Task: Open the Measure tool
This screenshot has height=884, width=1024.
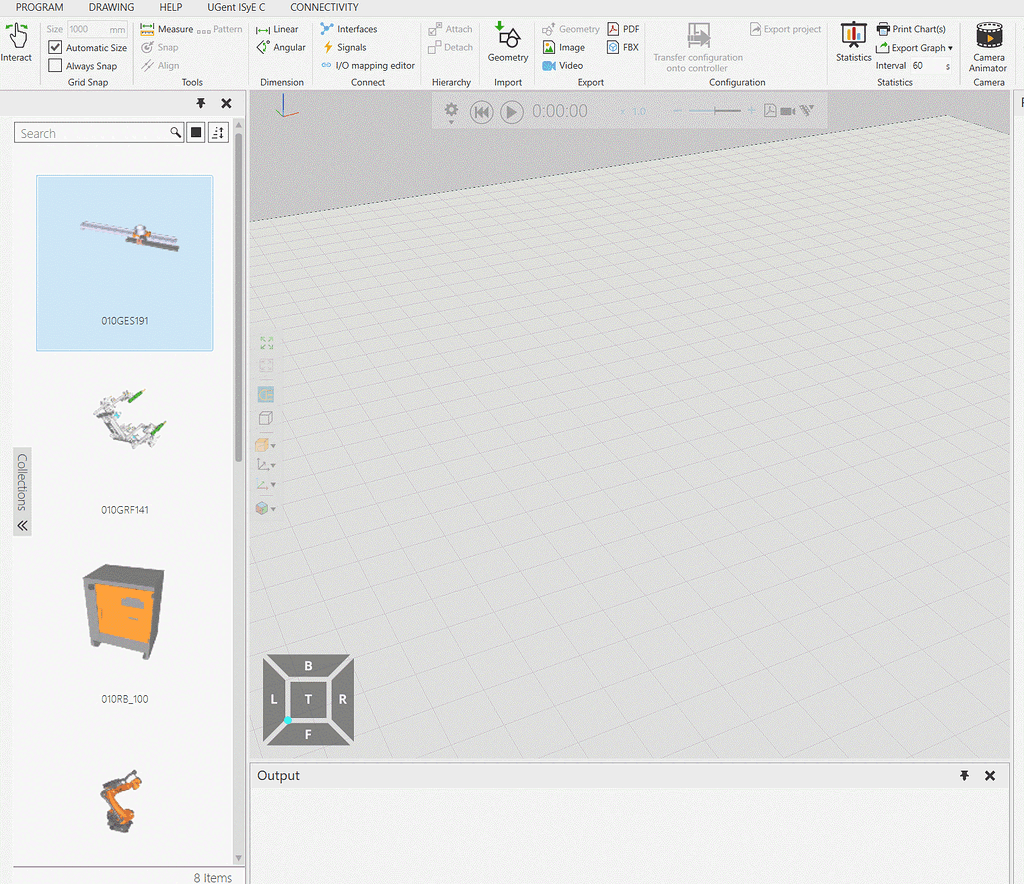Action: click(167, 29)
